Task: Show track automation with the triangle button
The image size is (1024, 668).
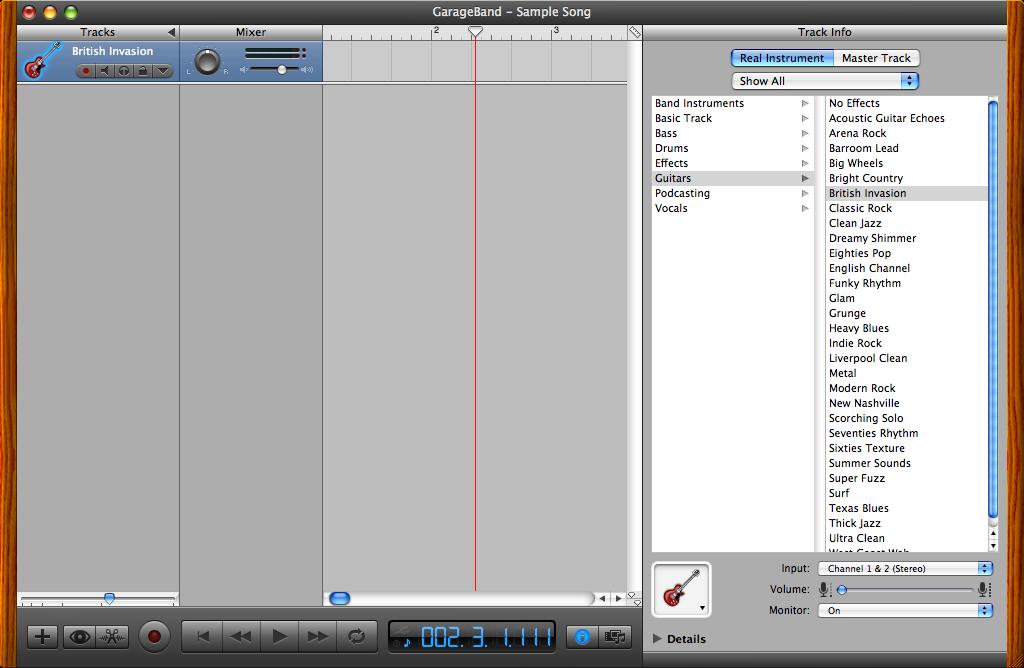Action: (163, 71)
